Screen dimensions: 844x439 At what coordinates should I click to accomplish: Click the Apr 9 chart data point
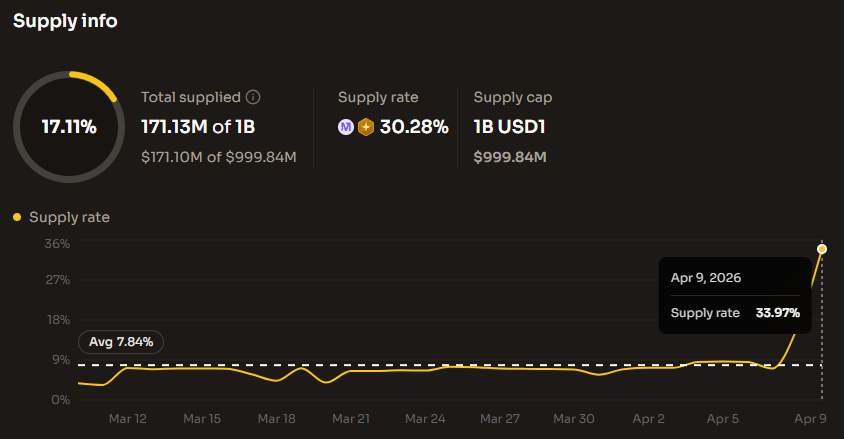point(821,249)
